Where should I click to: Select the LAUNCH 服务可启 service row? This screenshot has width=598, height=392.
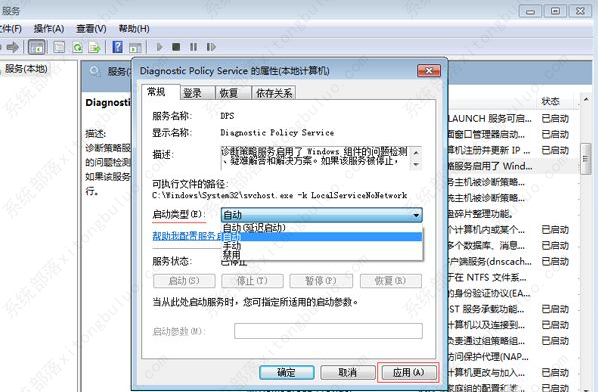(512, 119)
